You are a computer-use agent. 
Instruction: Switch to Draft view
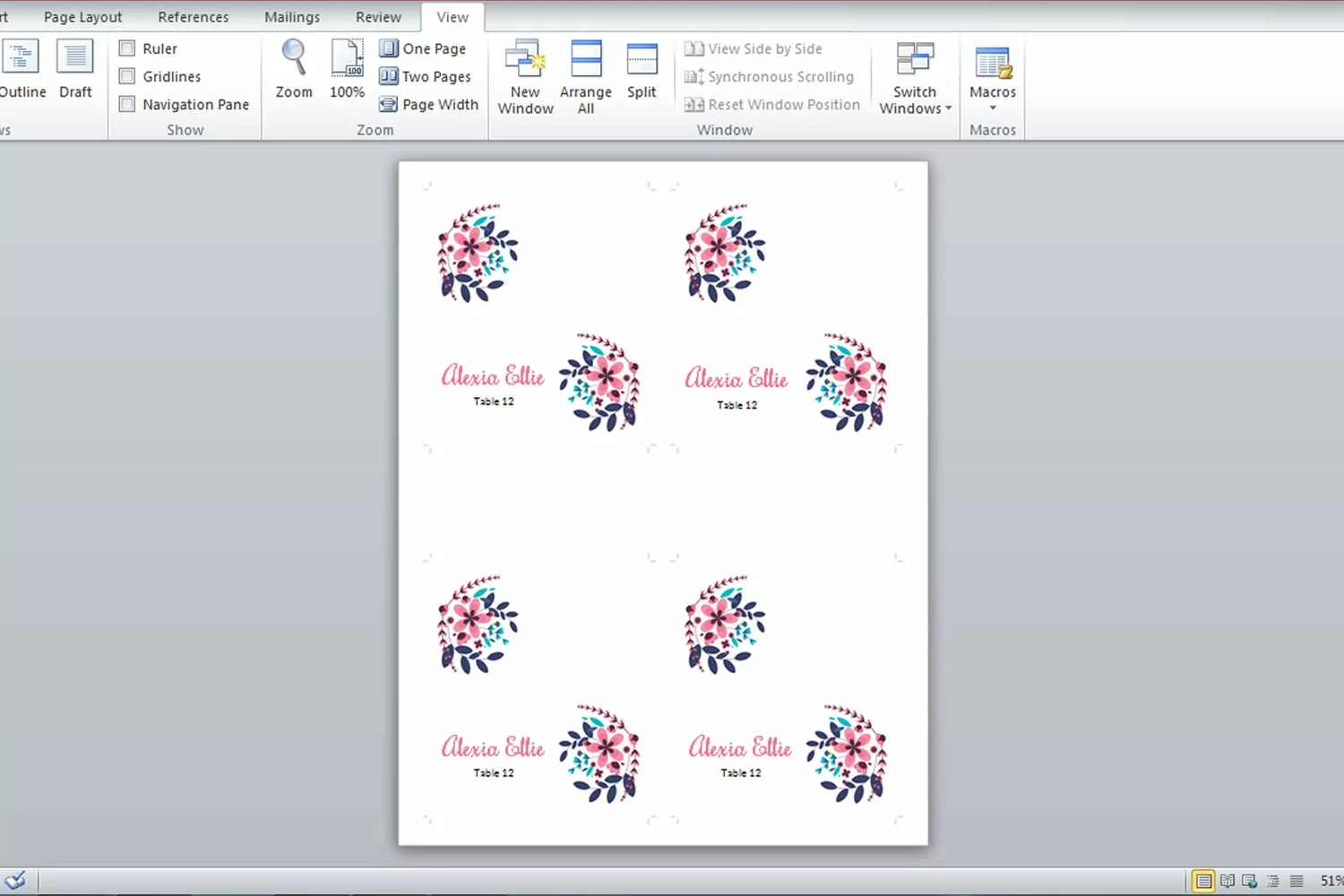coord(75,69)
